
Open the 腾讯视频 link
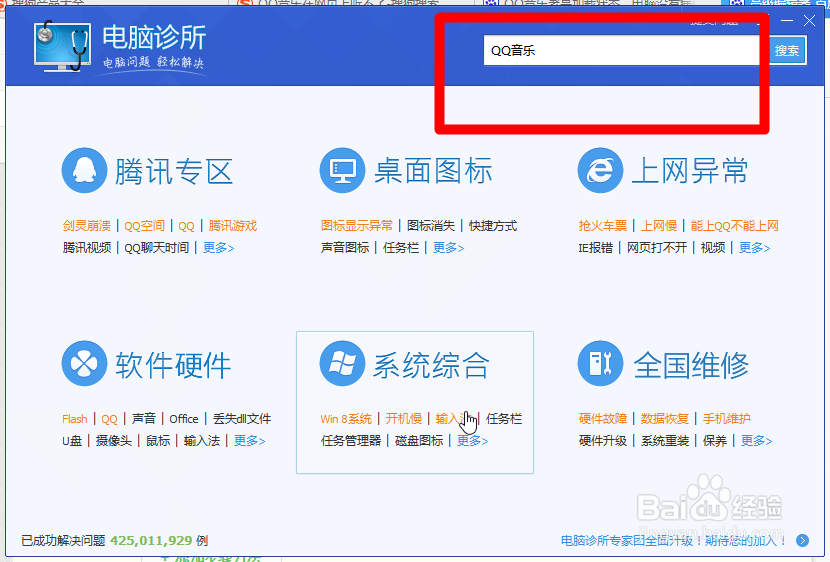tap(87, 248)
